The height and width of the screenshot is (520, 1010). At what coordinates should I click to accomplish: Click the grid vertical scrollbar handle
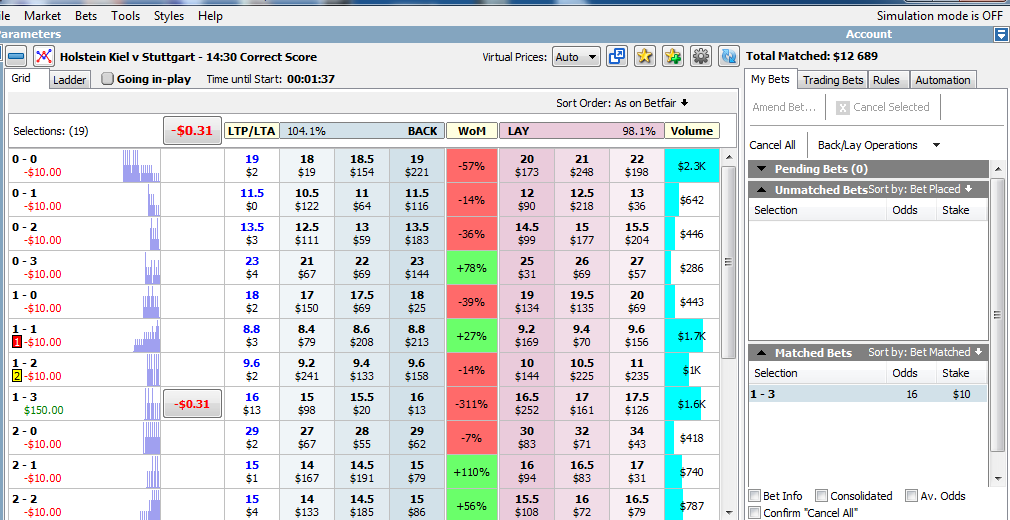(729, 262)
